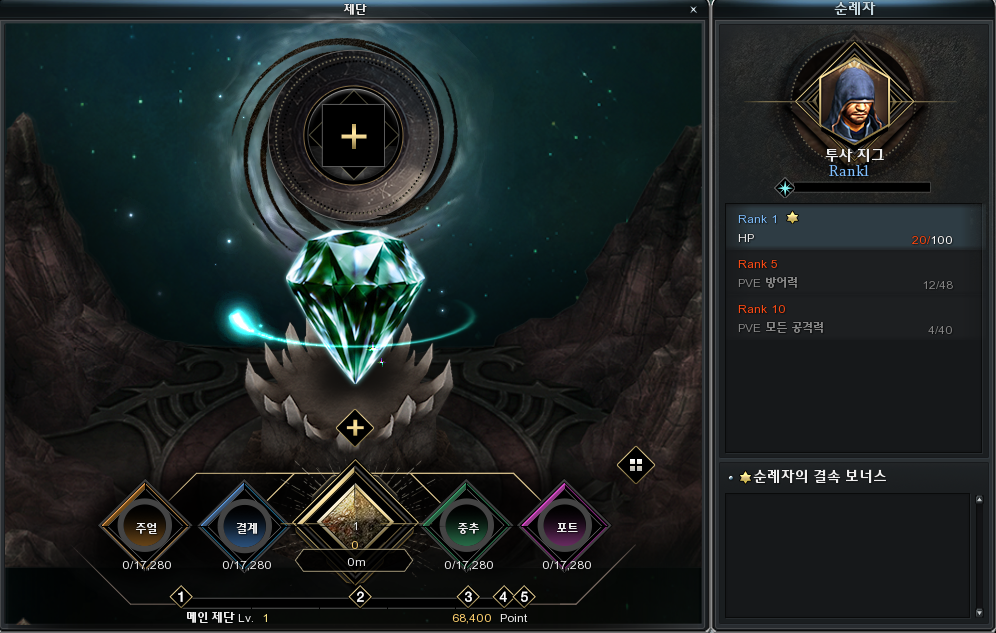Select the orange 주얼 altar diamond
Viewport: 996px width, 633px height.
tap(146, 526)
